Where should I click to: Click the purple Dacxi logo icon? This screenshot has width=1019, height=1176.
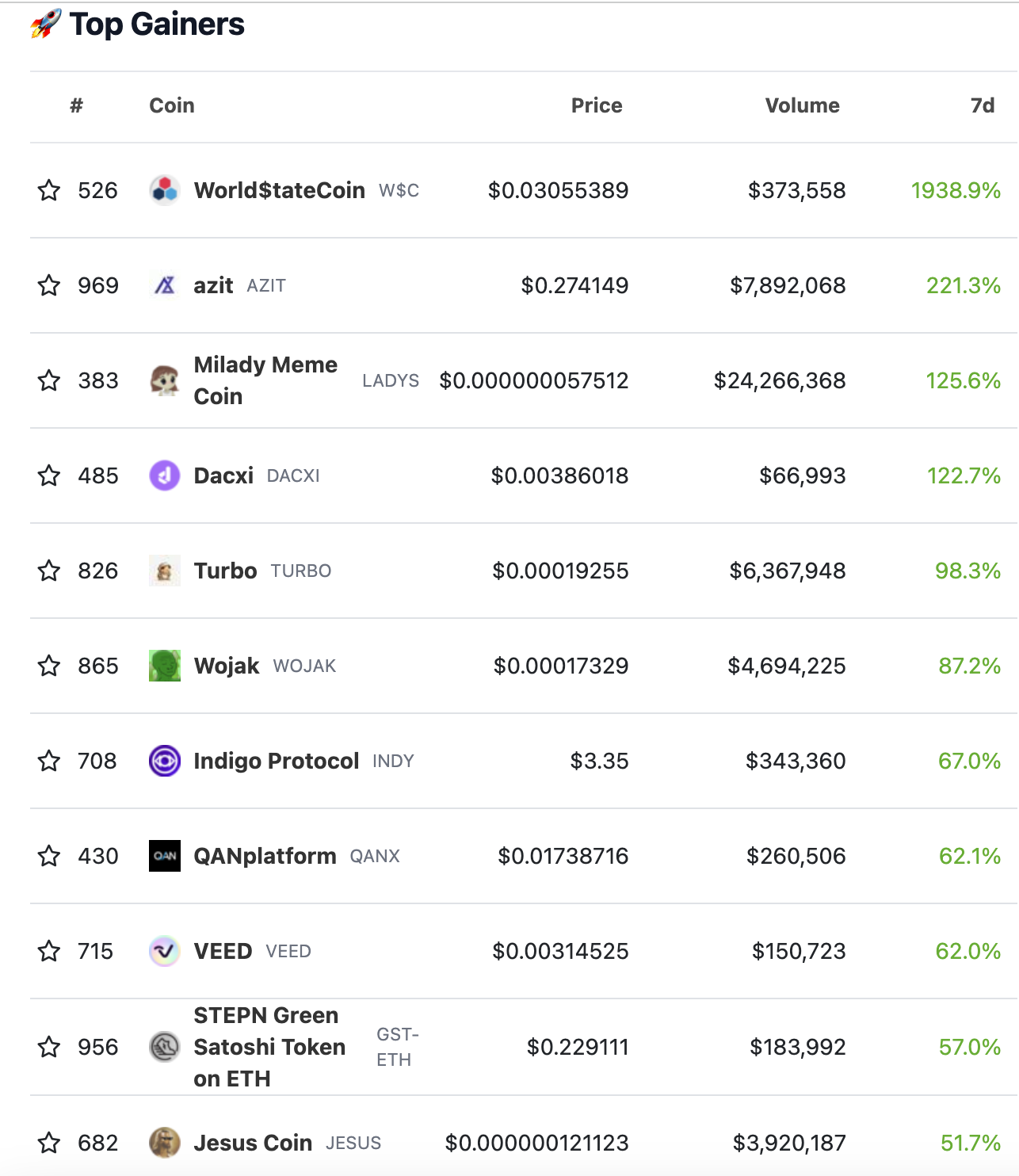(165, 475)
